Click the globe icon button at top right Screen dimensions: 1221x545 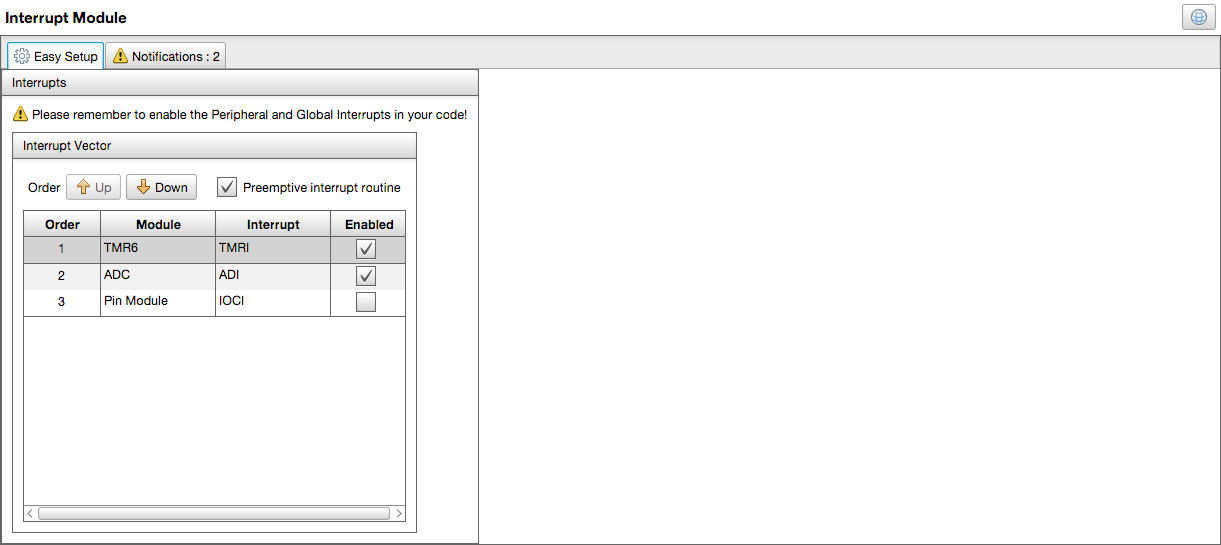(x=1198, y=17)
